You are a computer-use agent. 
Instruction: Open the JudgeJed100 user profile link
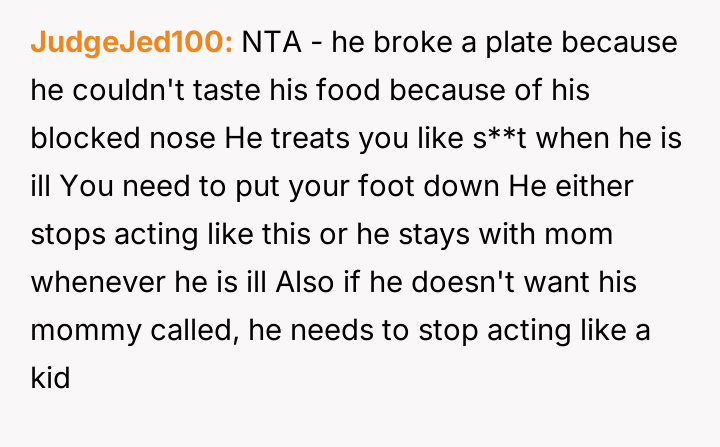(x=132, y=43)
